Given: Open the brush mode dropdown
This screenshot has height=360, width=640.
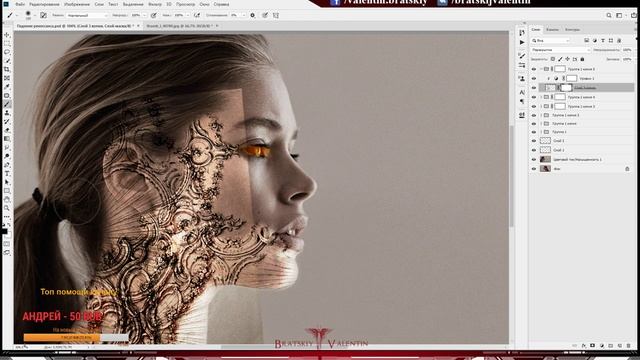Looking at the screenshot, I should 87,15.
